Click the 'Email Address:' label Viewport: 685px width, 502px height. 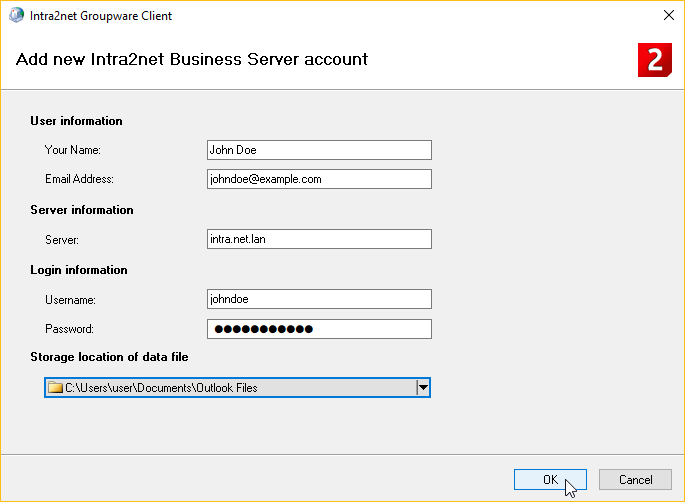click(79, 179)
